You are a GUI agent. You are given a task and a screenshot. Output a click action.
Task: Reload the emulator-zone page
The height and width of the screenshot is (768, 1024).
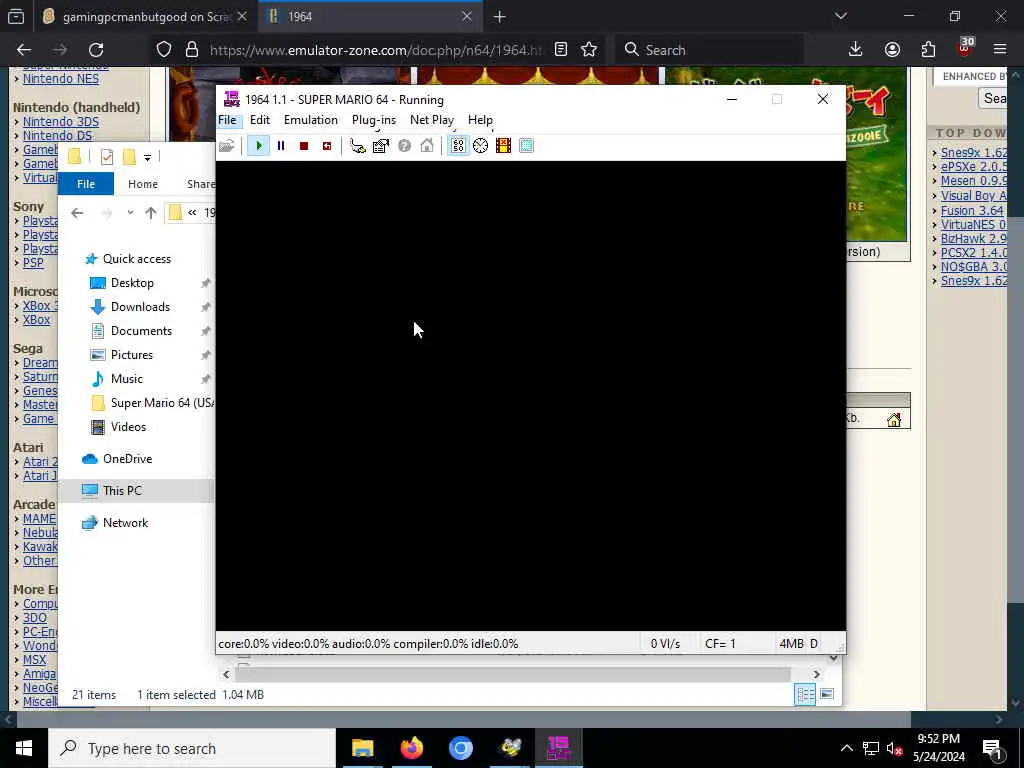coord(96,50)
